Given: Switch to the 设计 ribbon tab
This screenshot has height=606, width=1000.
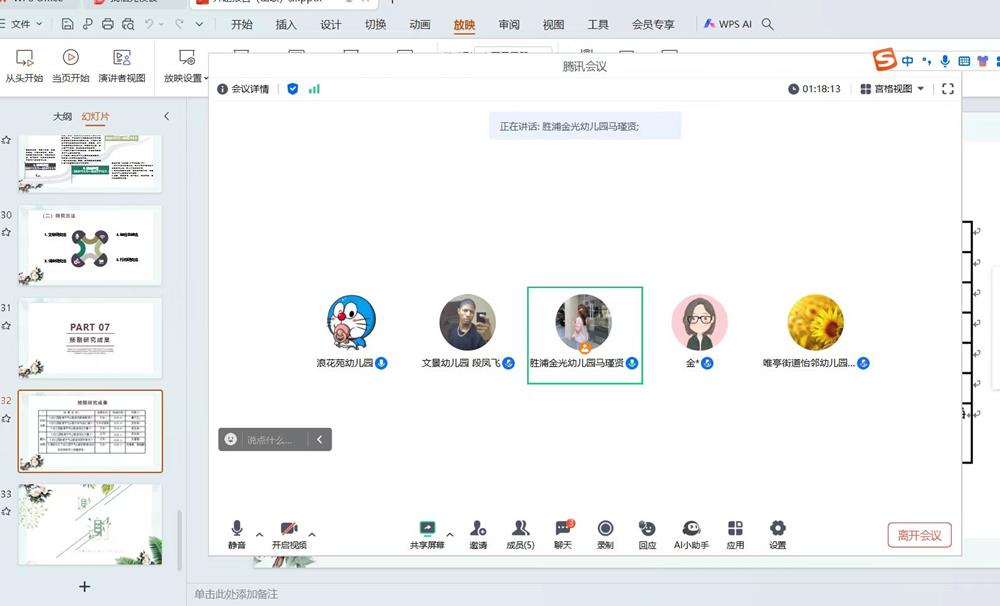Looking at the screenshot, I should point(331,24).
